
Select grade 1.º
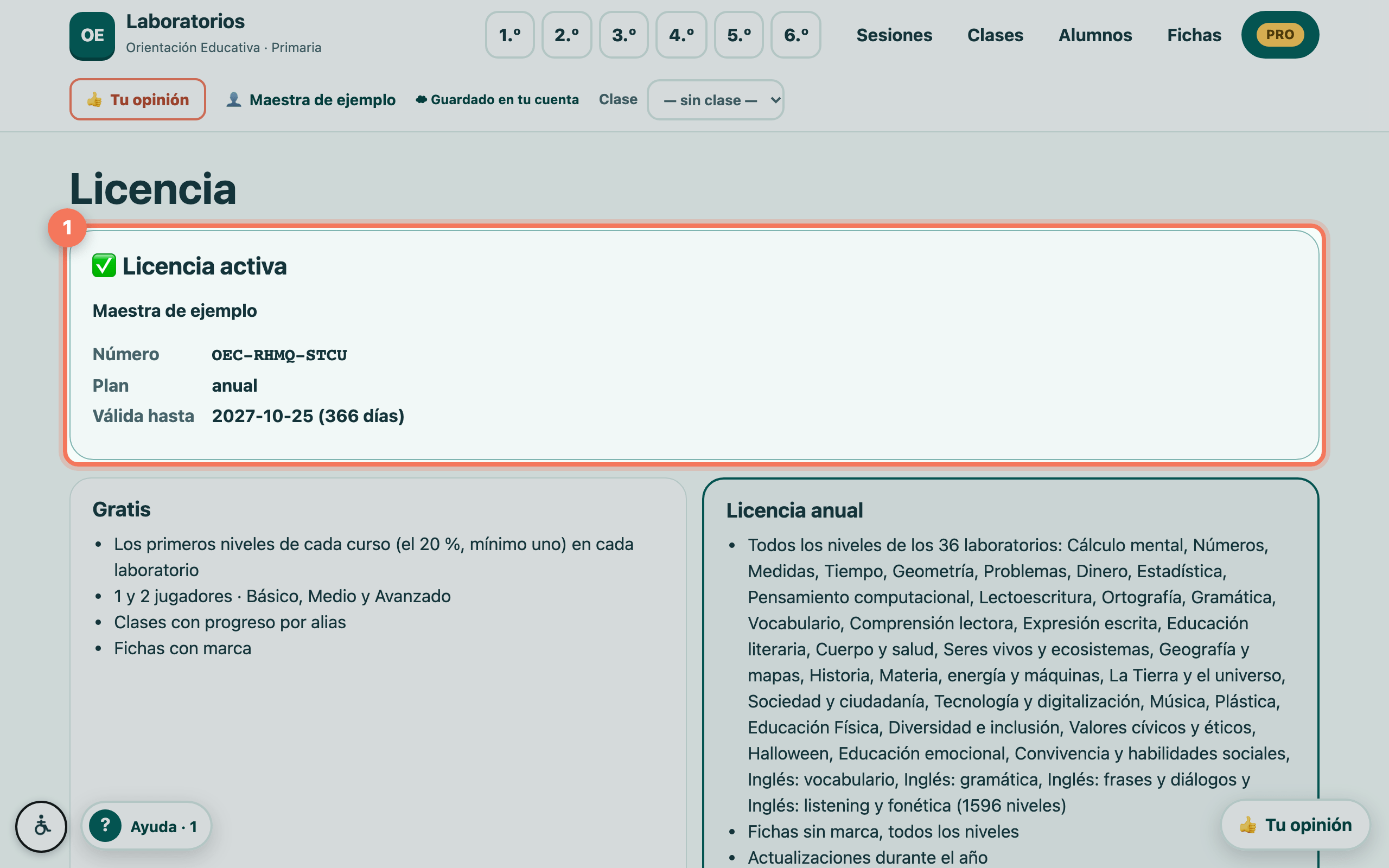[509, 35]
